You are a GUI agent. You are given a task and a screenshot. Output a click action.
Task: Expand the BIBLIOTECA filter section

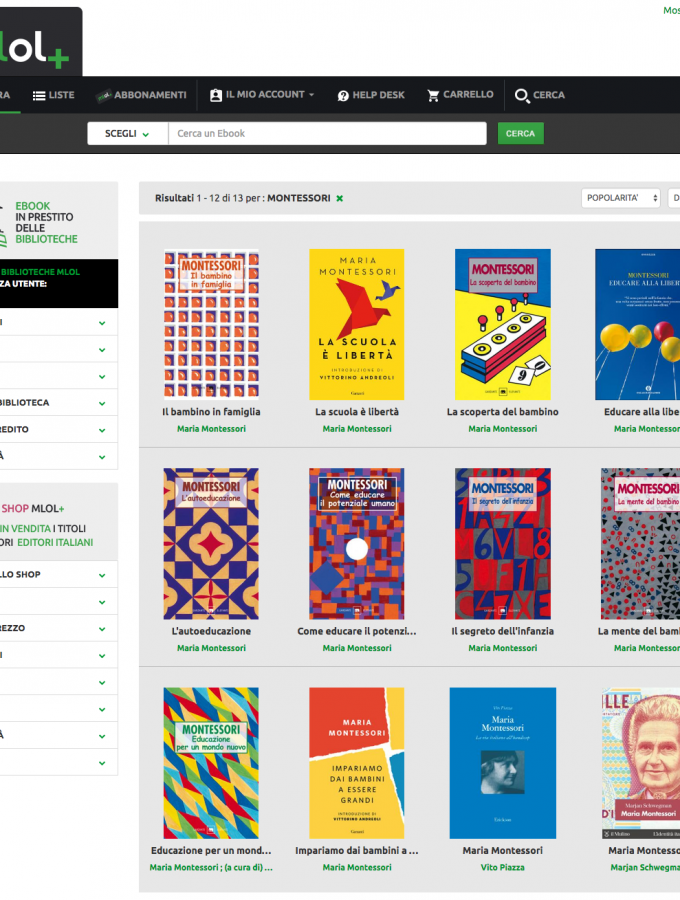tap(57, 403)
